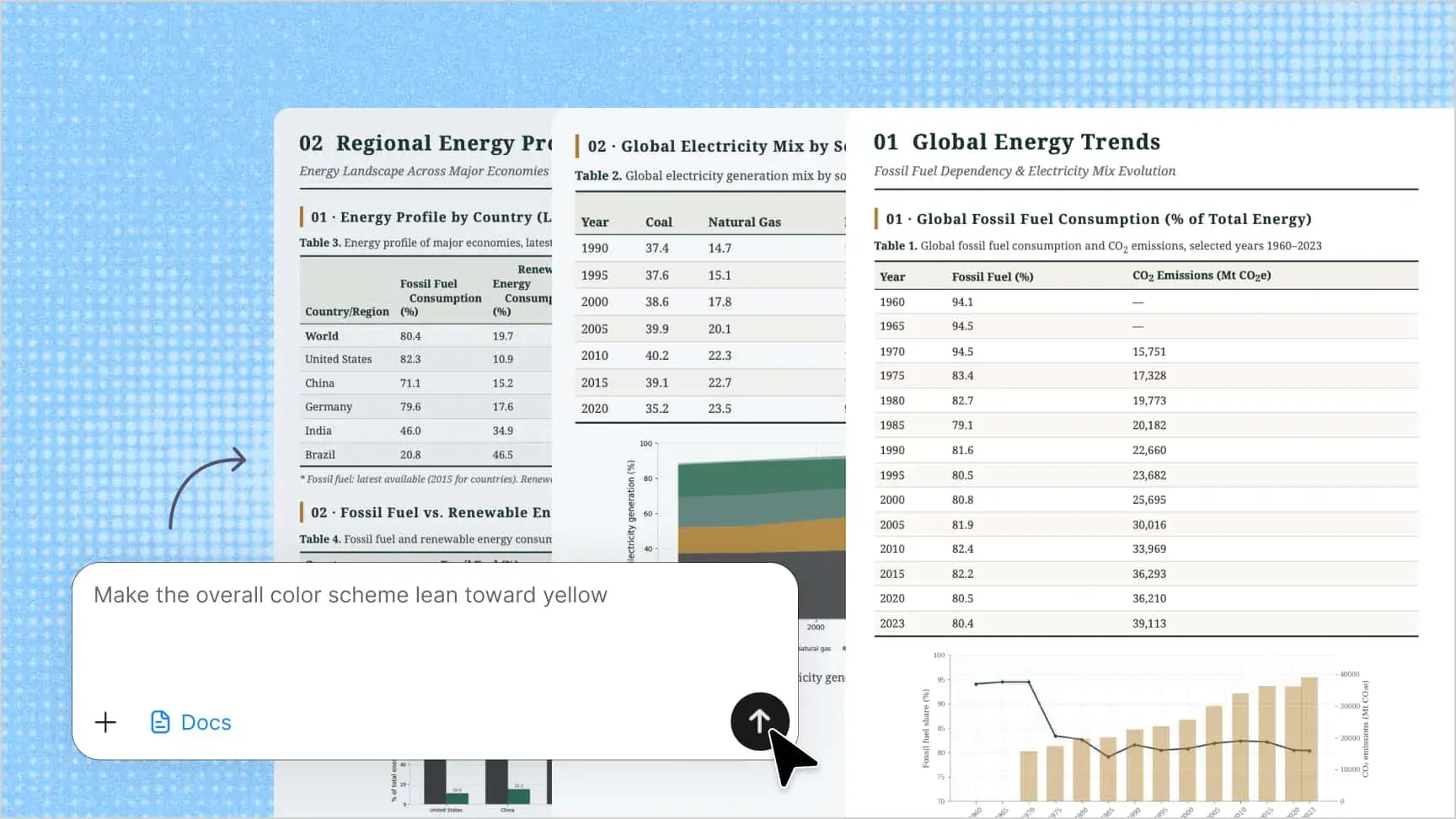Image resolution: width=1456 pixels, height=819 pixels.
Task: Click 'India' in the country table
Action: tap(318, 431)
